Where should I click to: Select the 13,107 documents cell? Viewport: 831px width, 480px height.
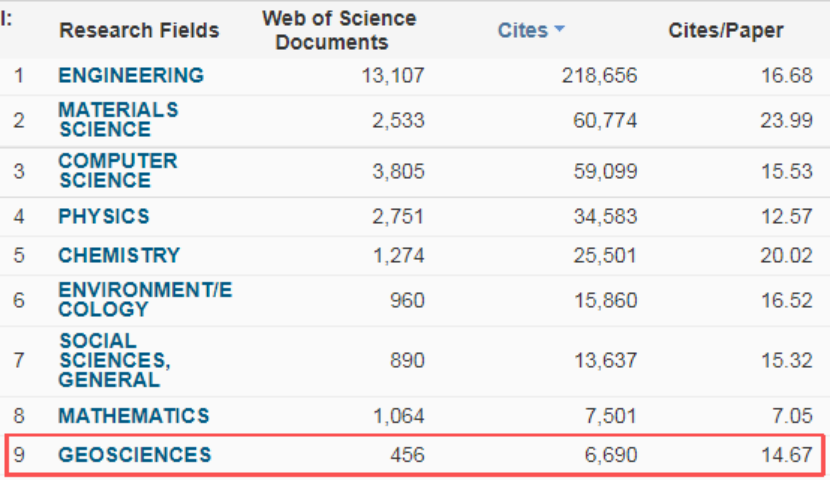[391, 76]
